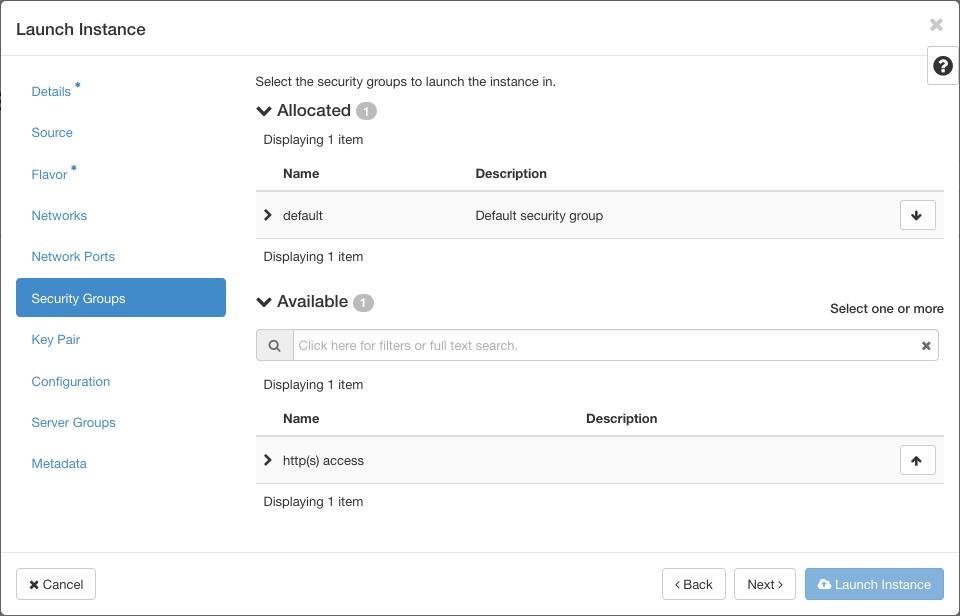
Task: Open help via the question mark icon
Action: pyautogui.click(x=941, y=65)
